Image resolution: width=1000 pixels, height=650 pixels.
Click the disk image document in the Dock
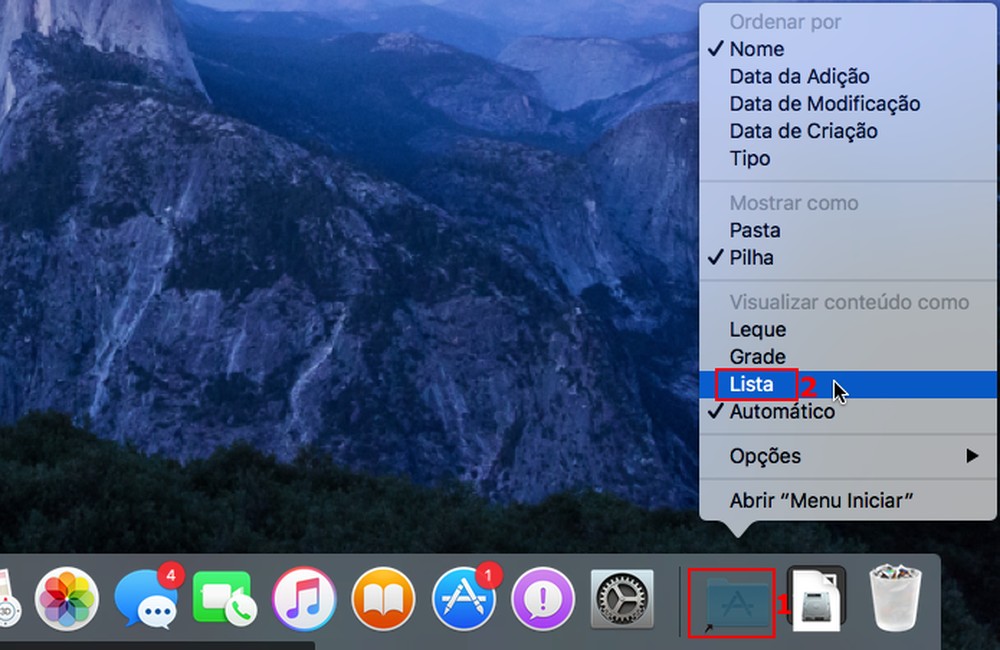(x=816, y=598)
